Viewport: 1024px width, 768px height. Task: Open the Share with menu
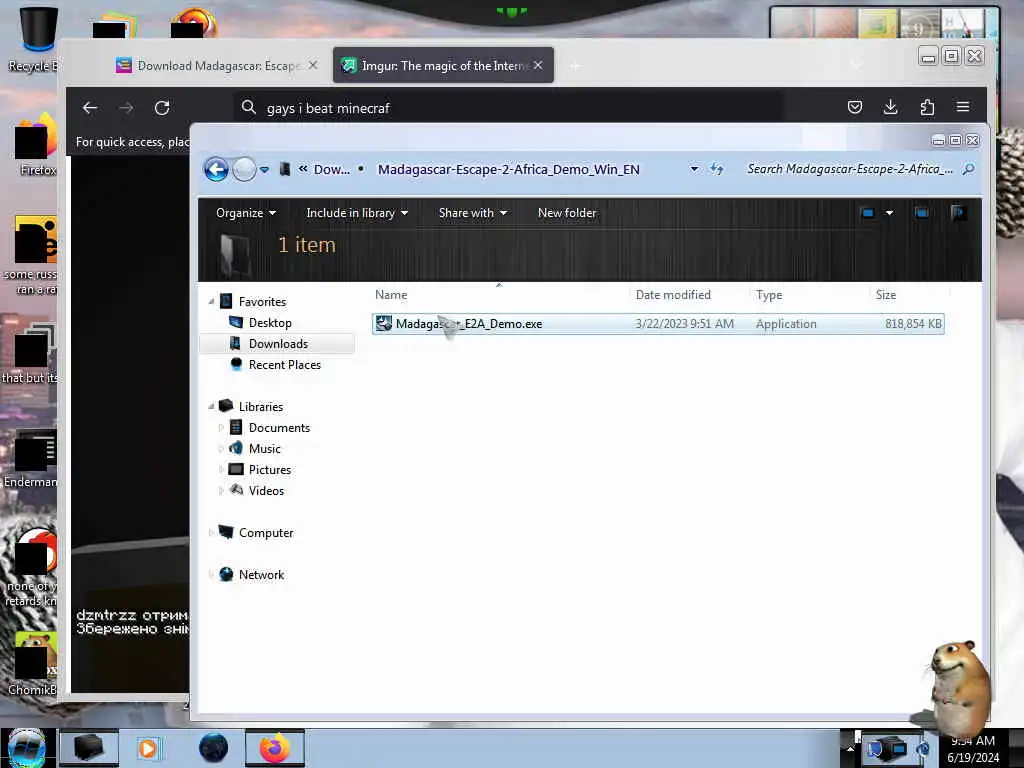(472, 213)
